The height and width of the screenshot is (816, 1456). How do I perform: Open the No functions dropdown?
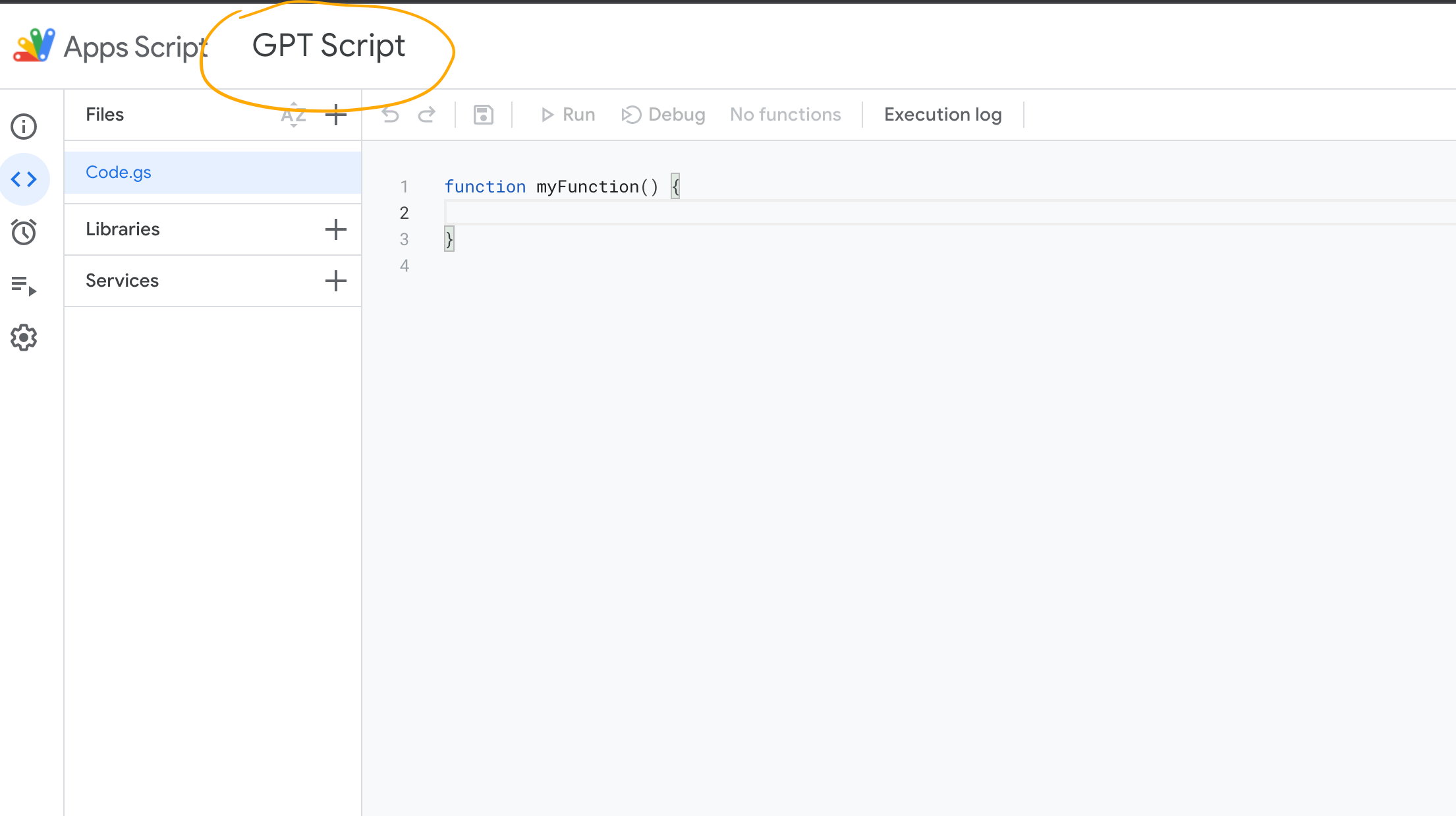(x=785, y=115)
